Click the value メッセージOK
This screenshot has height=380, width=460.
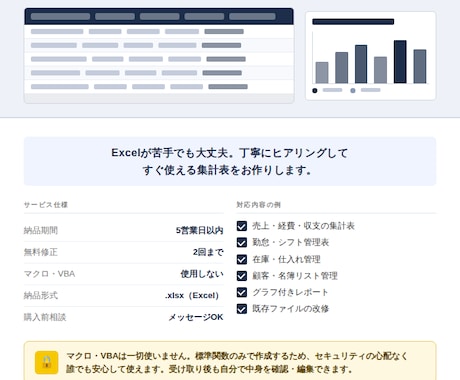196,317
